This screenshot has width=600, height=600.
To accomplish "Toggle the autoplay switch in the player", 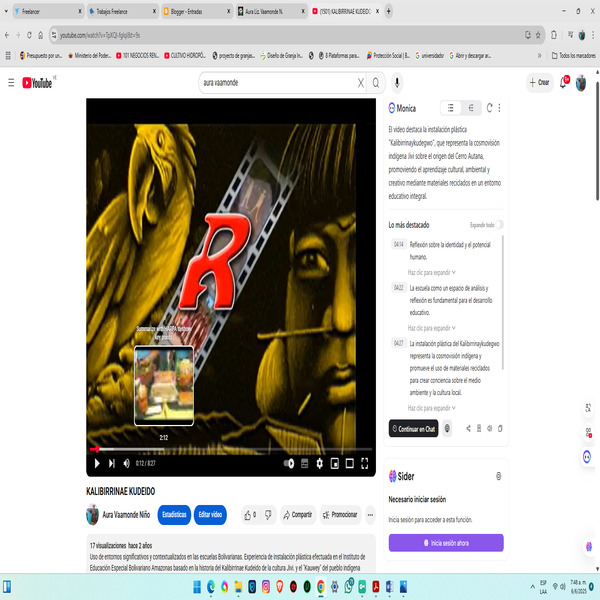I will click(289, 463).
